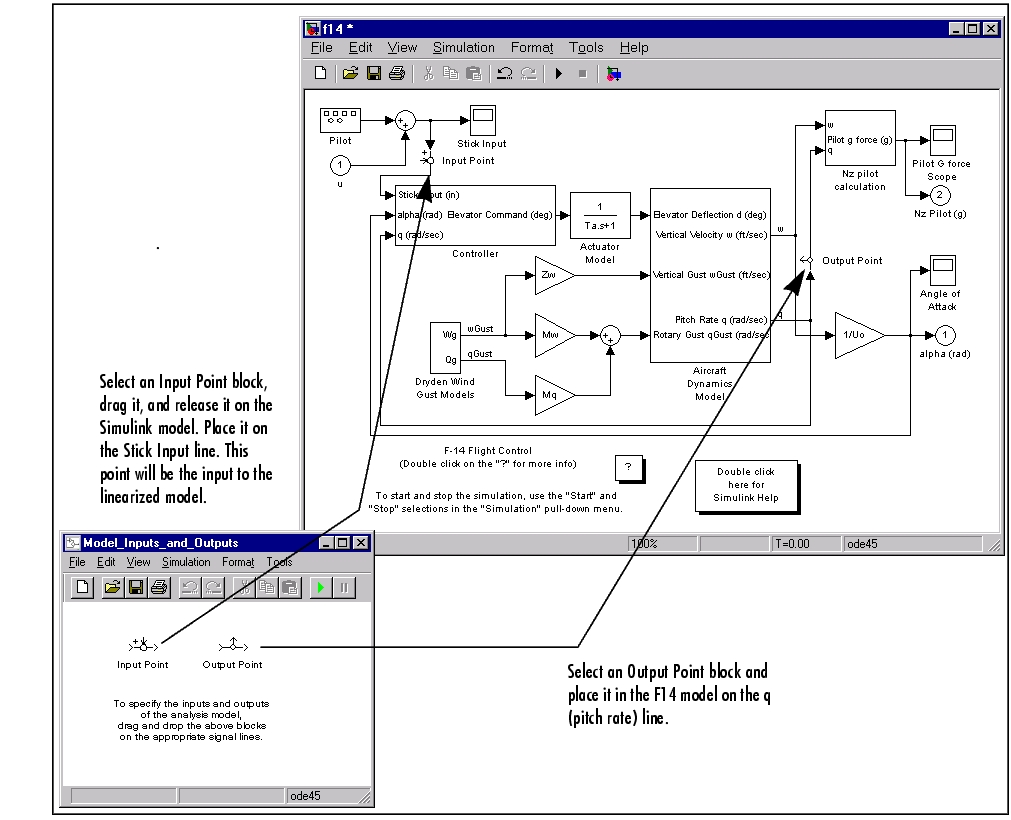Click New model icon in f14 toolbar
Image resolution: width=1011 pixels, height=820 pixels.
[x=320, y=73]
